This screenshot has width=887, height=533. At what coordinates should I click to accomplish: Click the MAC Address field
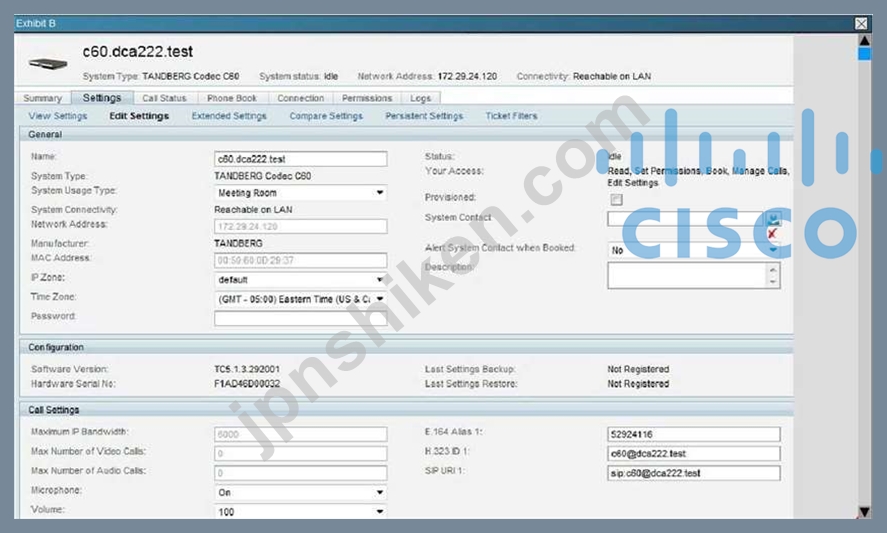[x=300, y=260]
